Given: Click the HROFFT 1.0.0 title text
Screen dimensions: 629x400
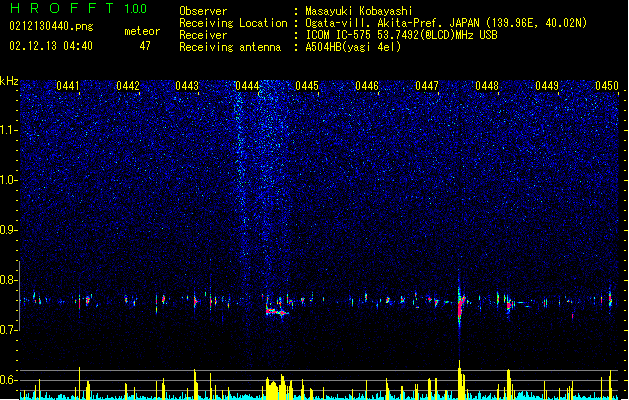Looking at the screenshot, I should tap(78, 8).
